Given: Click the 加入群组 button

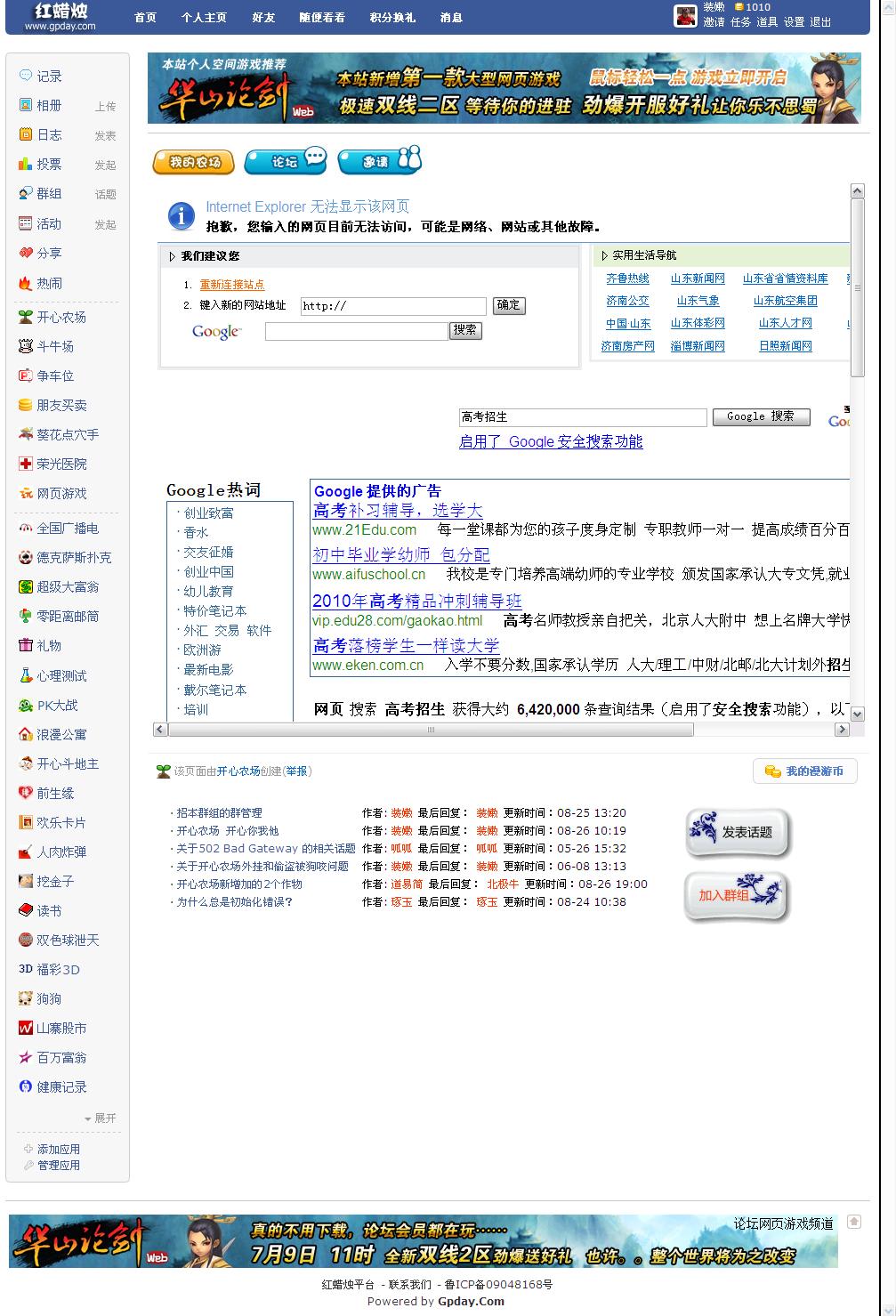Looking at the screenshot, I should [x=738, y=896].
